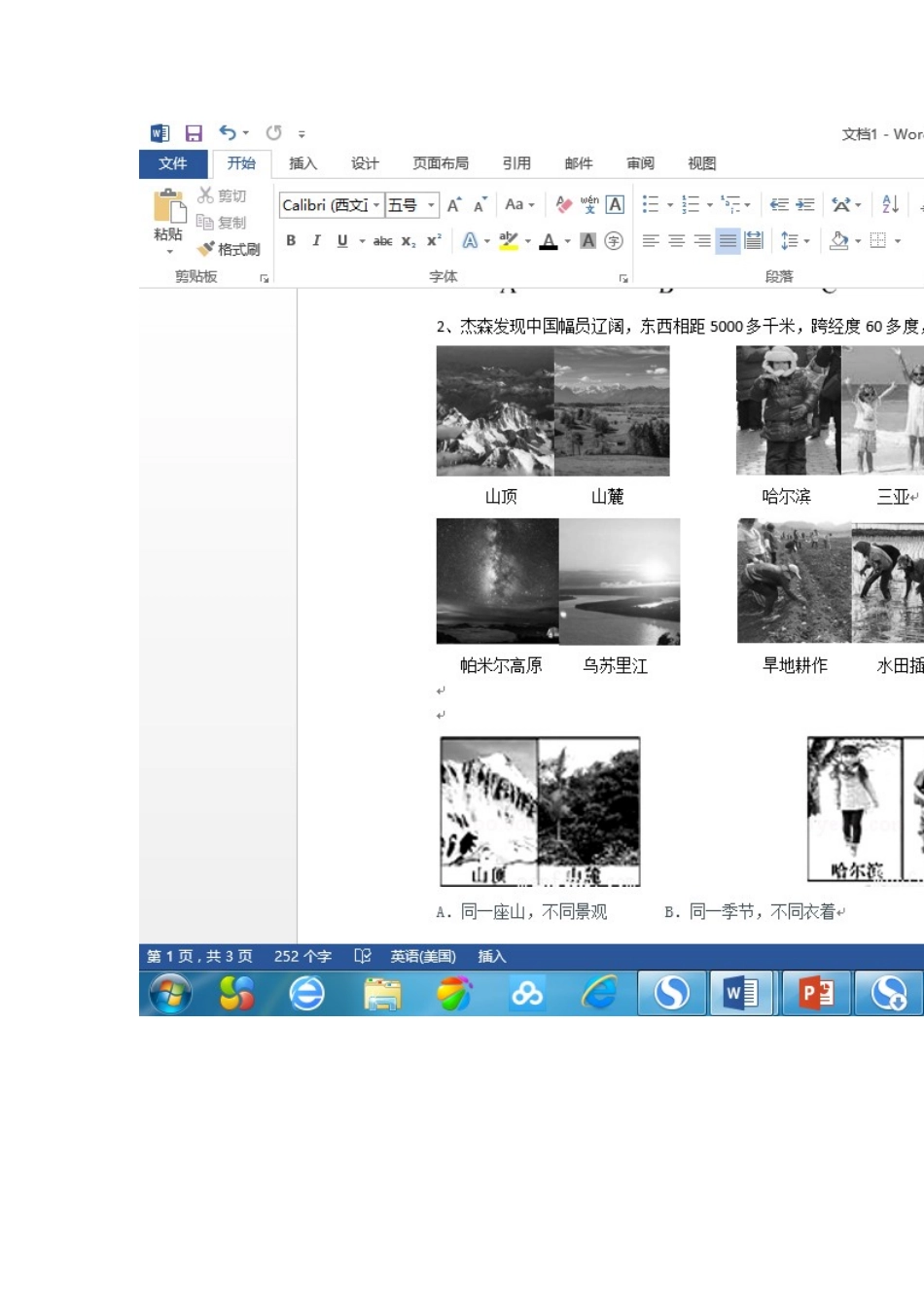Click the Shading paint bucket icon
Screen dimensions: 924x1307
[838, 240]
